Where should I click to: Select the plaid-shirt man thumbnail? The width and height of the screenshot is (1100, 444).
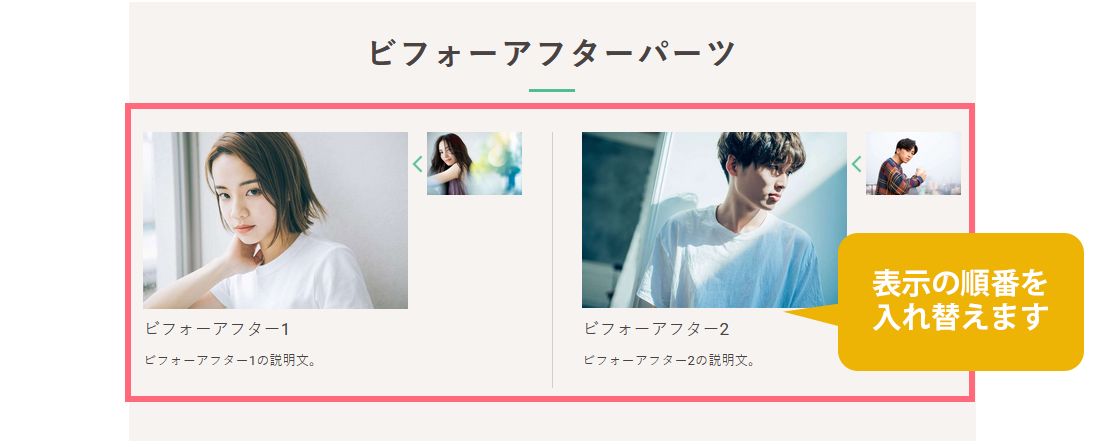(913, 163)
